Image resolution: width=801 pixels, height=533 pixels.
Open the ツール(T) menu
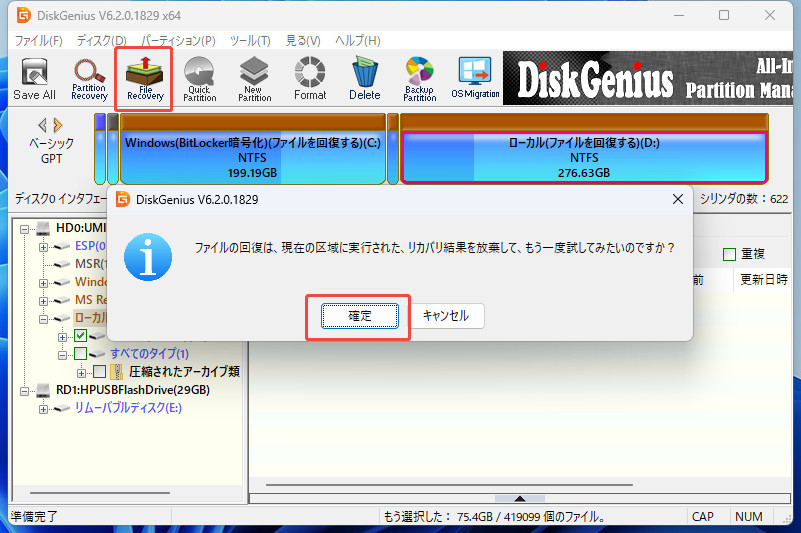(250, 40)
